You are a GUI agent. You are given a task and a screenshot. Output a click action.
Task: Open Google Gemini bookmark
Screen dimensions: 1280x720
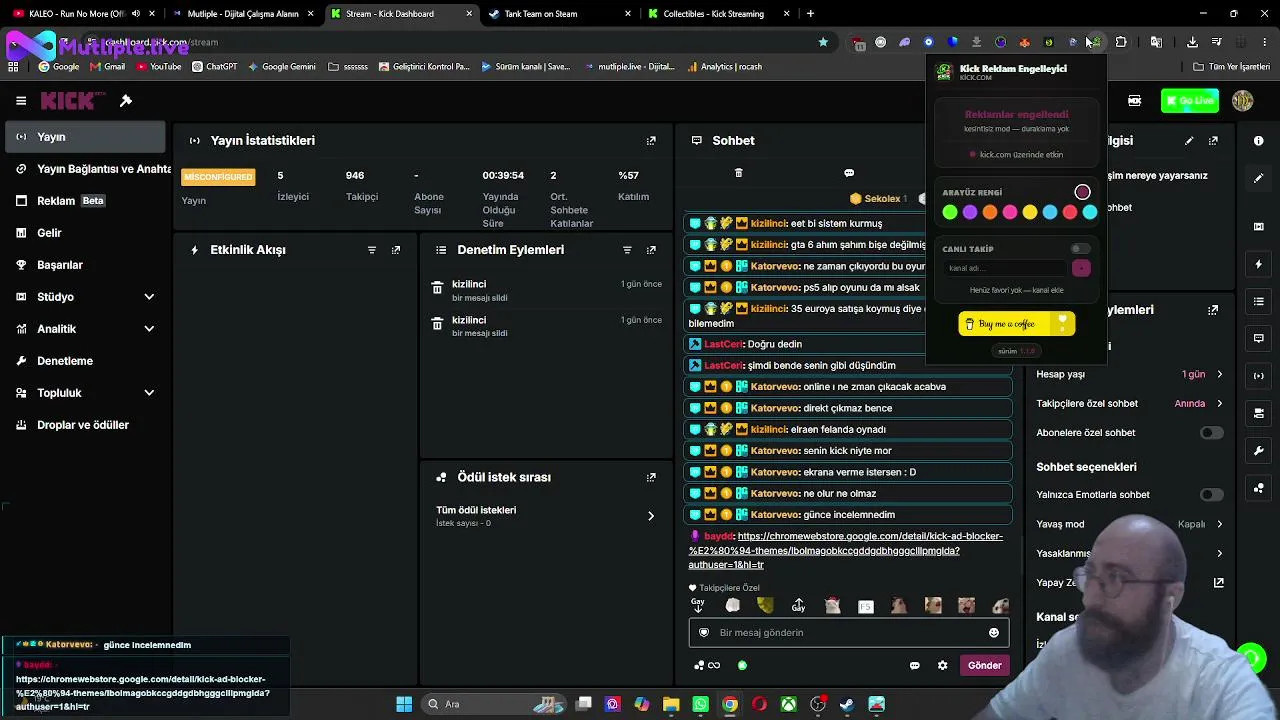click(281, 67)
